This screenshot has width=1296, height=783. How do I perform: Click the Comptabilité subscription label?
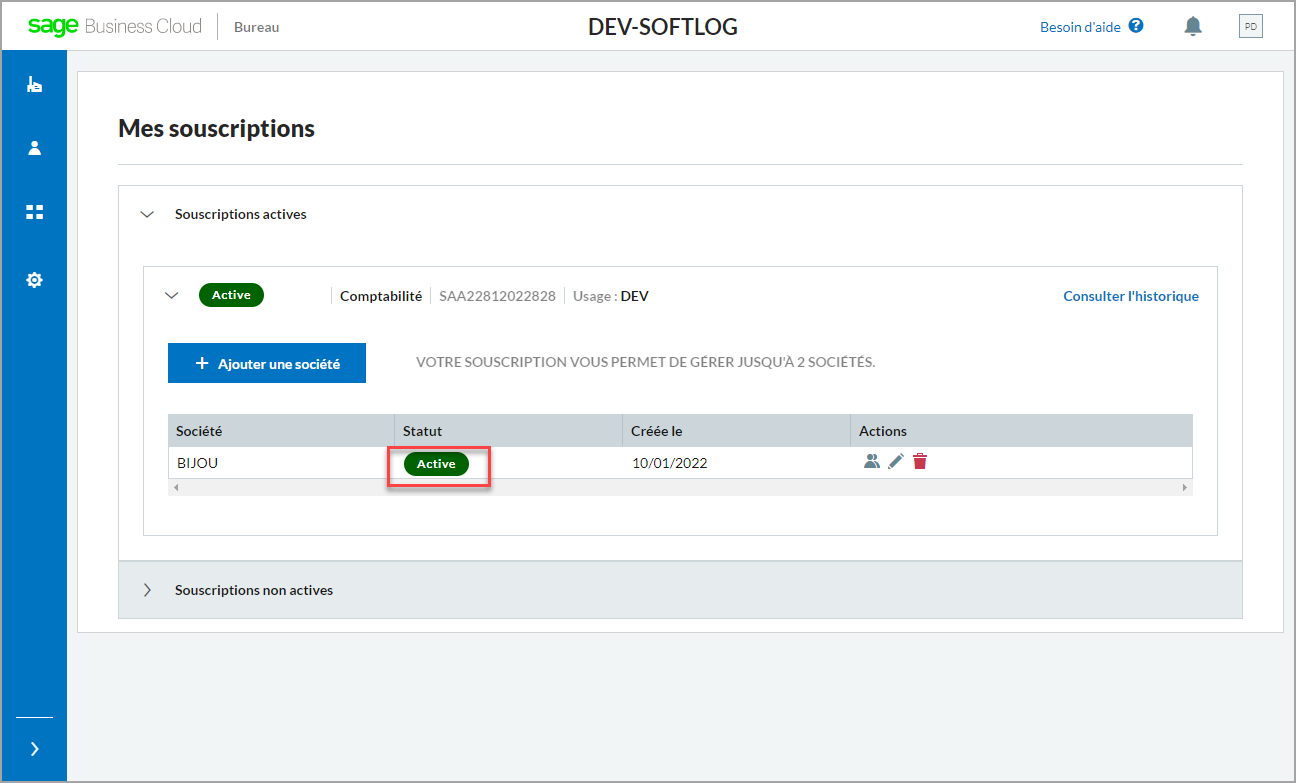pyautogui.click(x=381, y=296)
